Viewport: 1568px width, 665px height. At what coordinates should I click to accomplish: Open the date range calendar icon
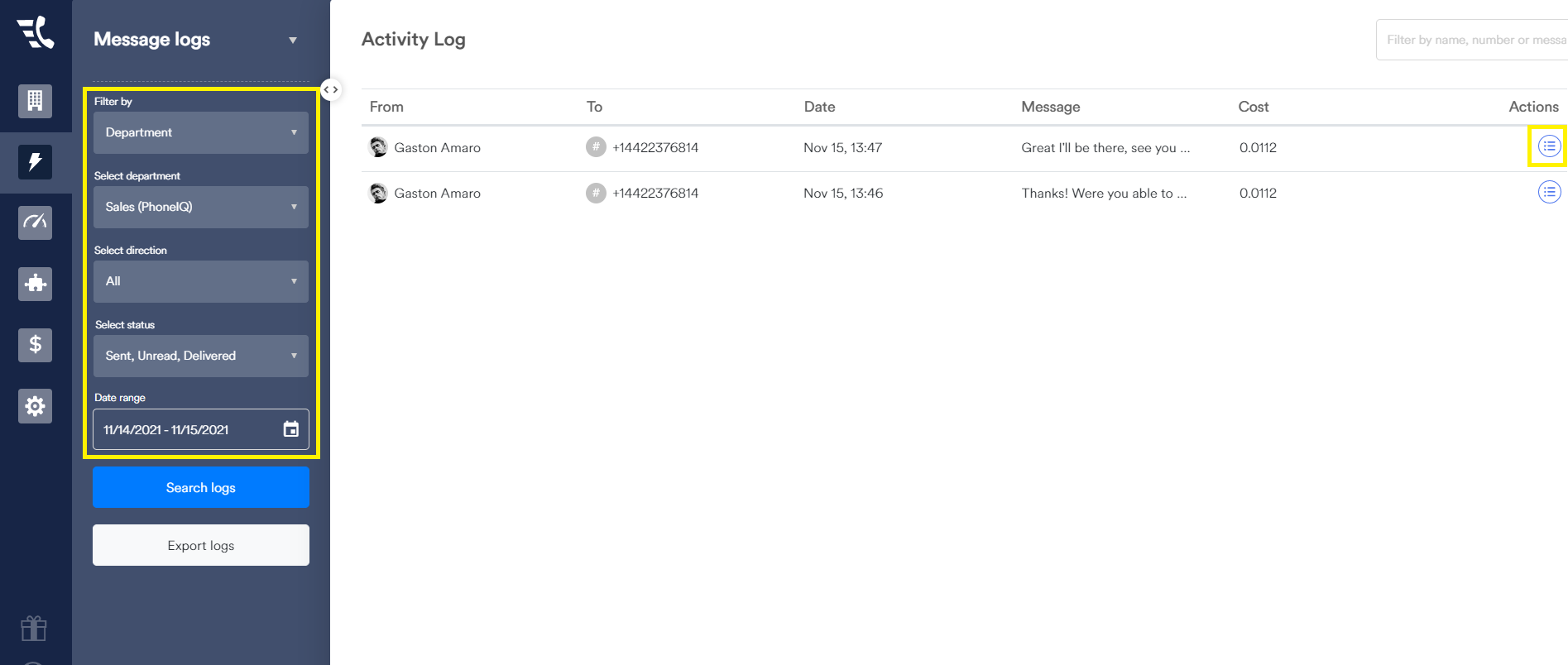coord(290,429)
